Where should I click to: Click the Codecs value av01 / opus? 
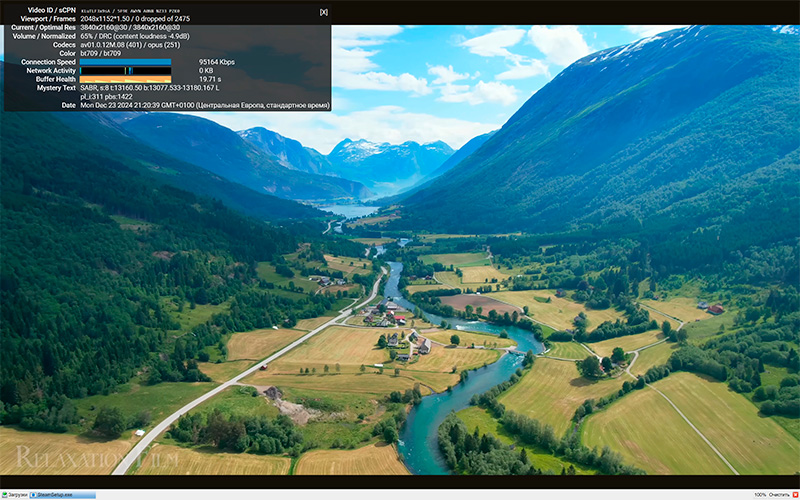pyautogui.click(x=131, y=45)
